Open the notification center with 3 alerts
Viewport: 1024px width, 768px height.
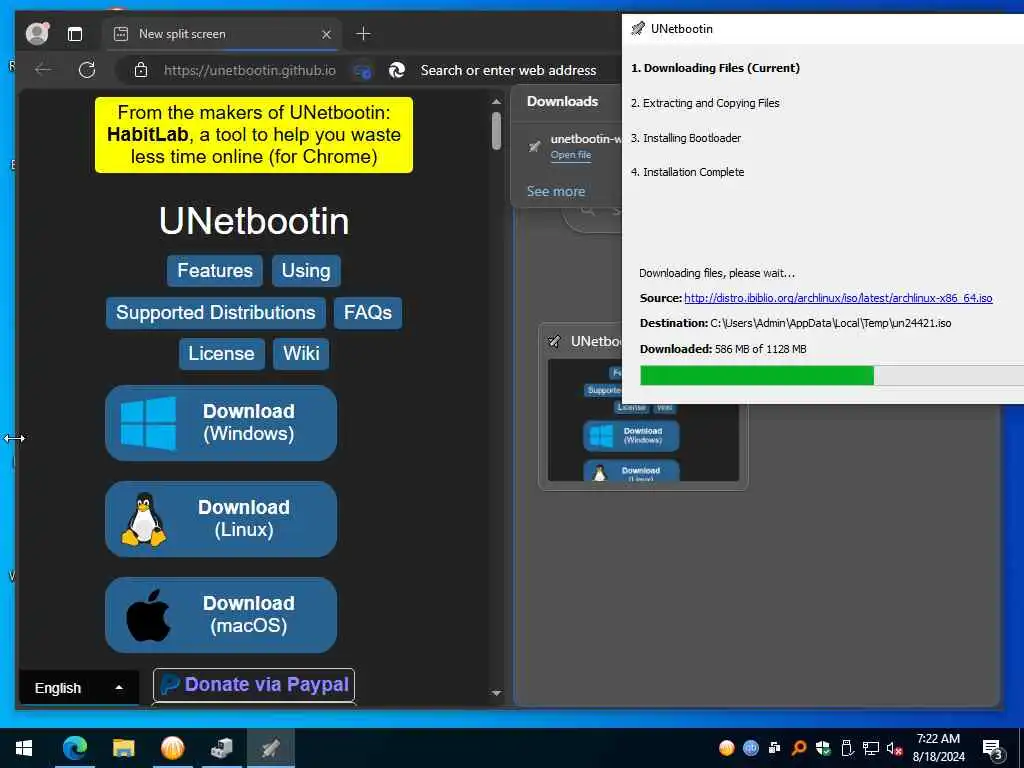pyautogui.click(x=992, y=749)
